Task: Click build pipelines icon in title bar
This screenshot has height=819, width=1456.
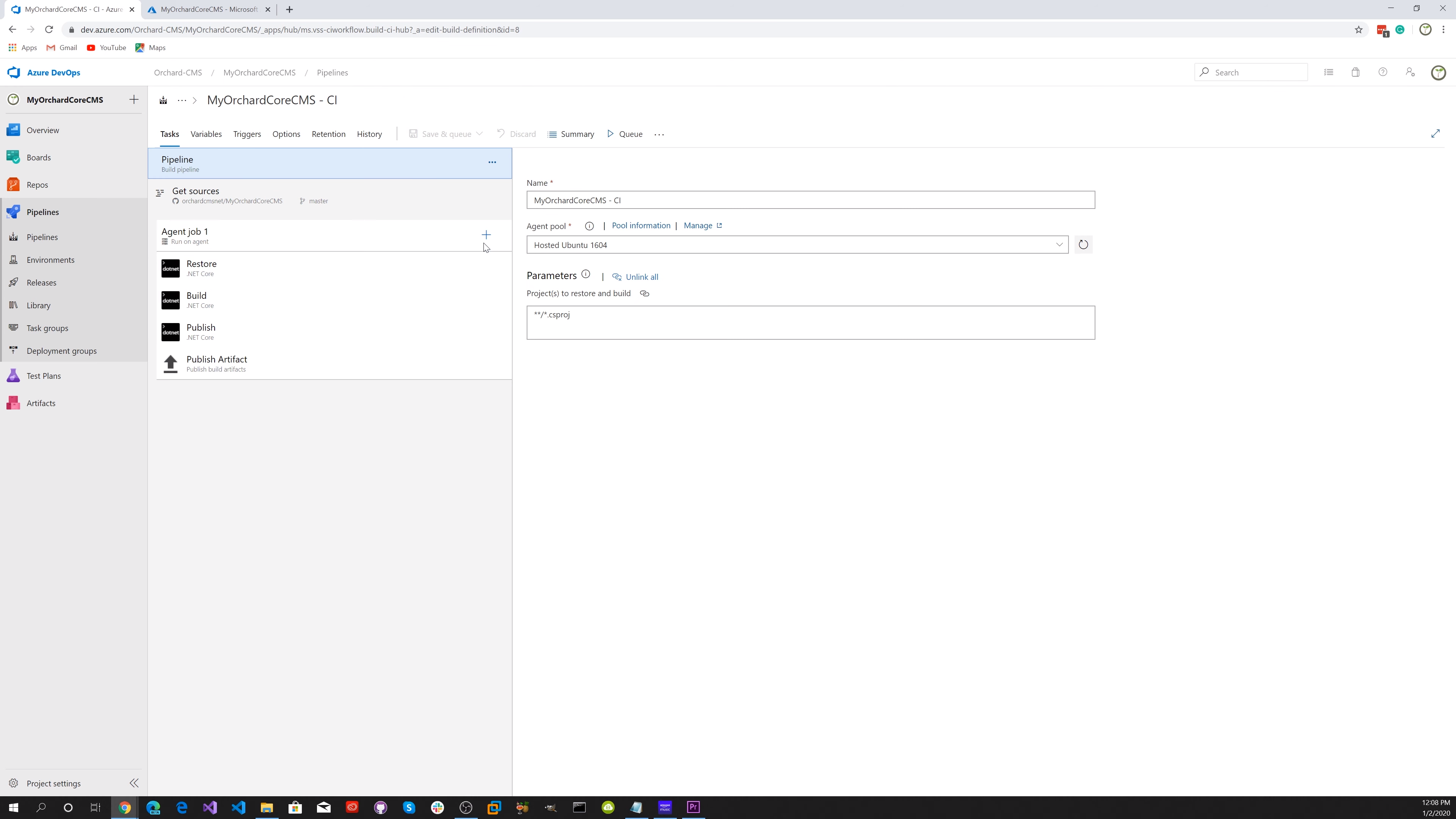Action: coord(163,100)
